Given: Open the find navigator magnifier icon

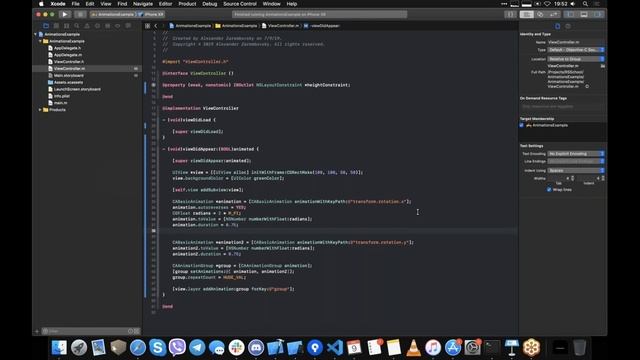Looking at the screenshot, I should click(x=77, y=26).
